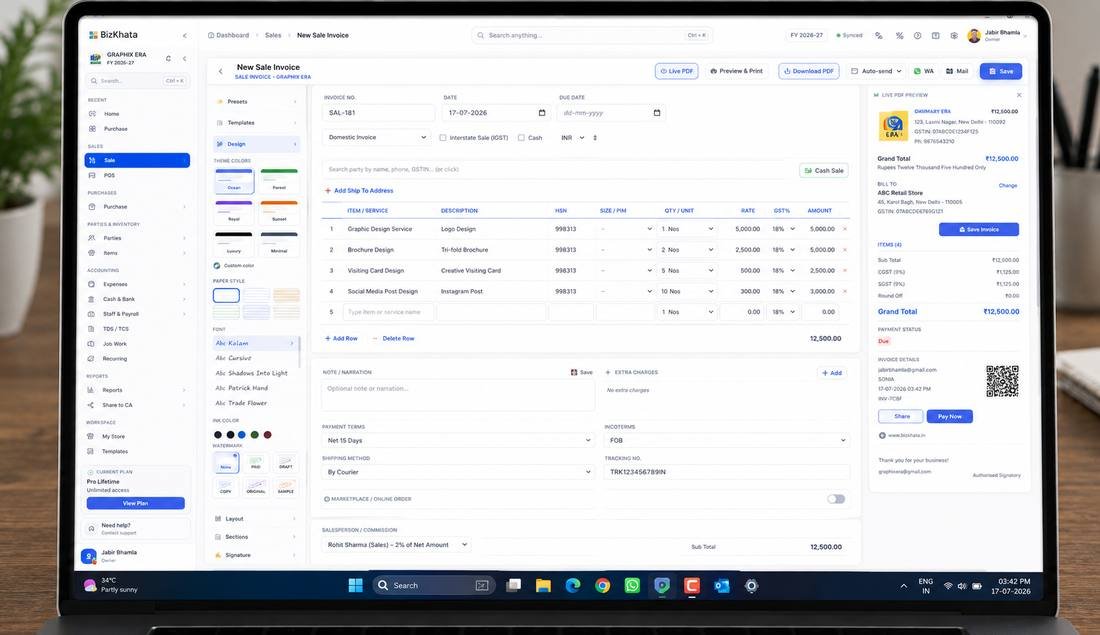Image resolution: width=1100 pixels, height=635 pixels.
Task: Select the ORIGINAL watermark option
Action: [x=256, y=487]
